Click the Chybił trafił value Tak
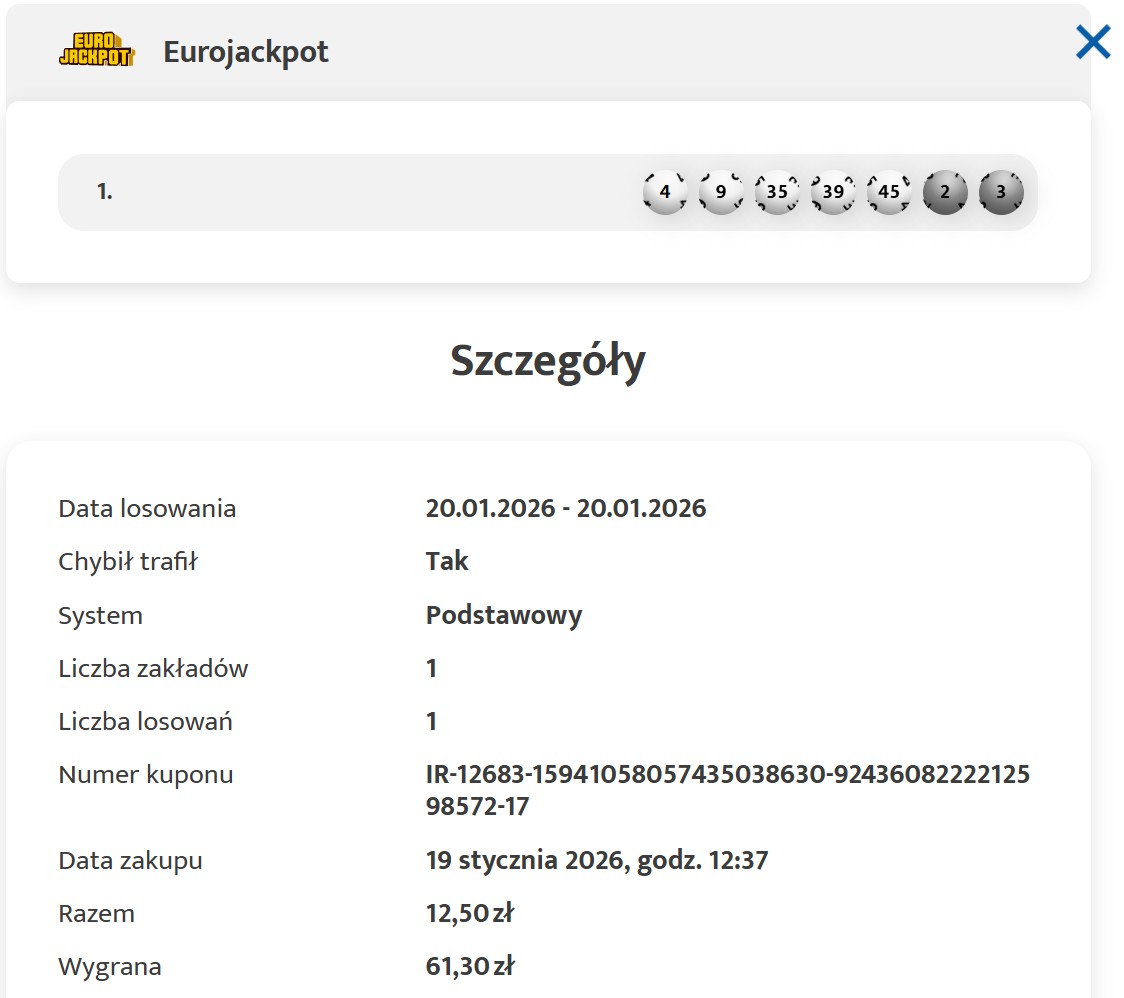 pyautogui.click(x=447, y=561)
